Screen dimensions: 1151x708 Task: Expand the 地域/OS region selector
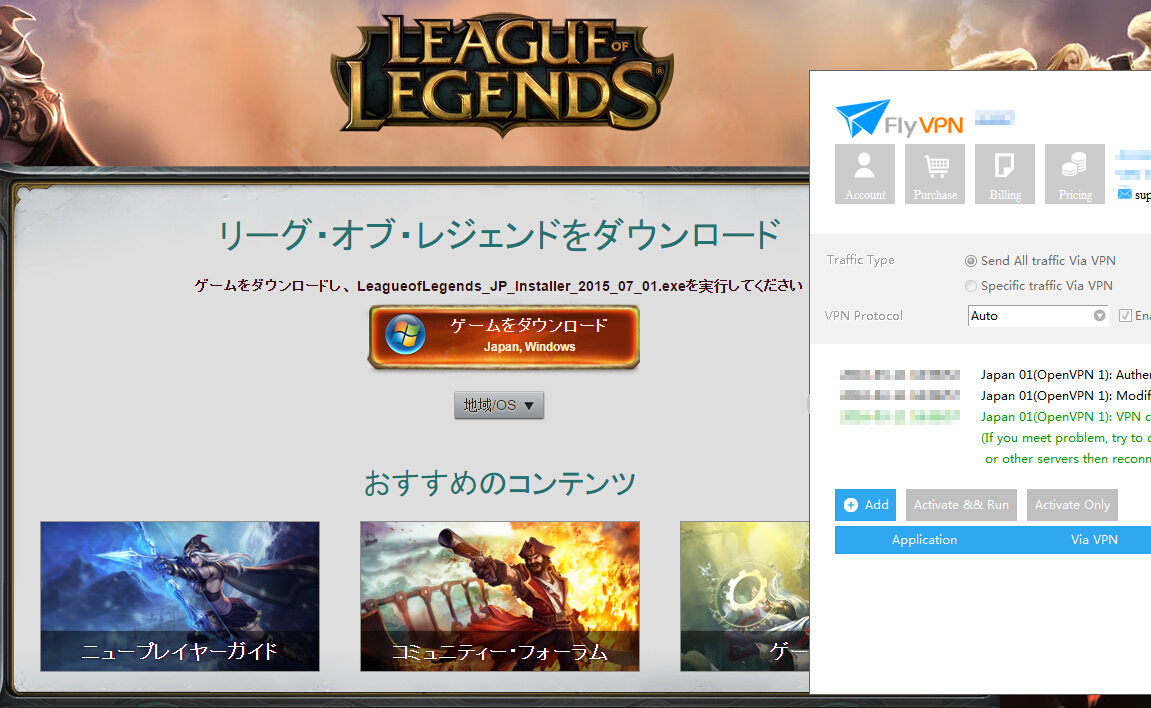(499, 405)
